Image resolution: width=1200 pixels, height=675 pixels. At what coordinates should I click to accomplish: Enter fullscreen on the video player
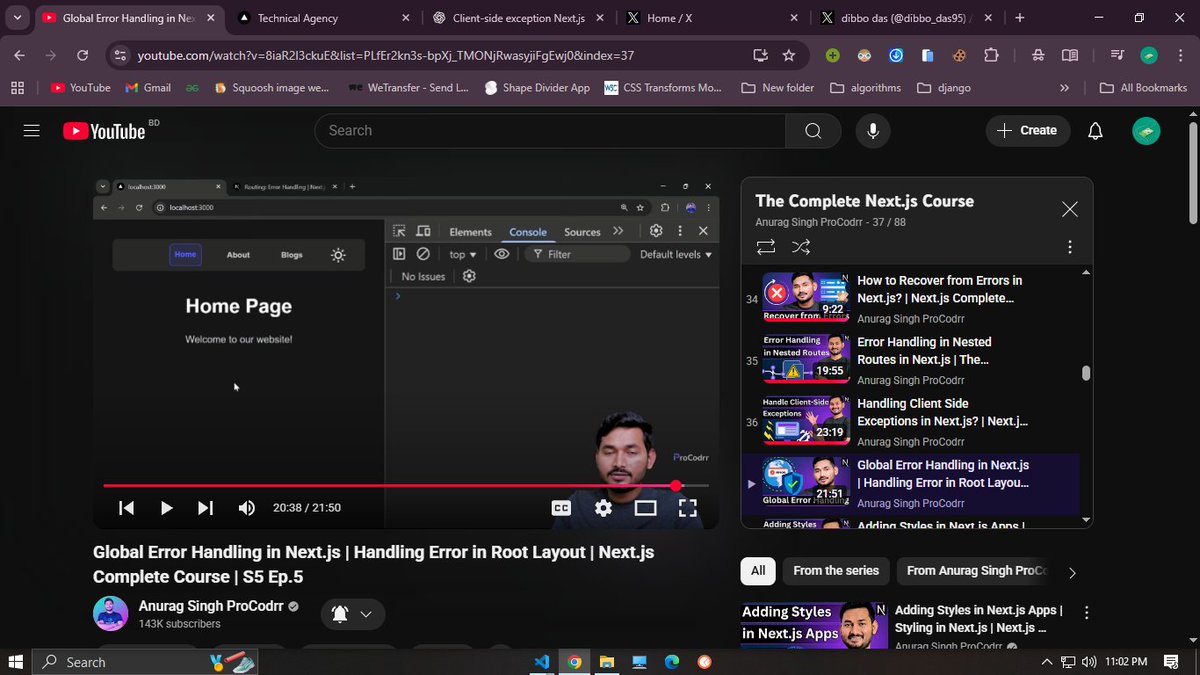pos(688,508)
